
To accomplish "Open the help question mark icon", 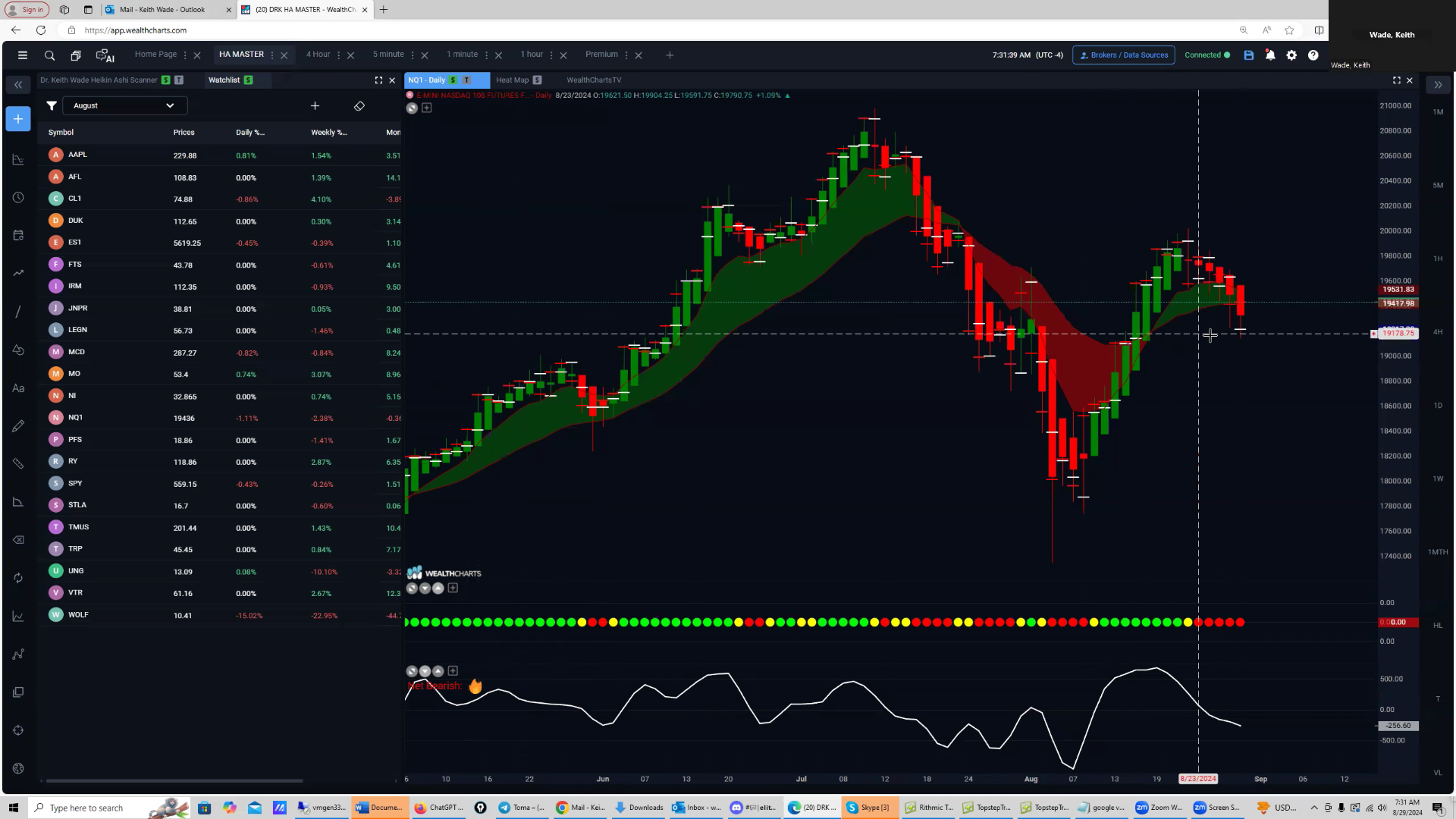I will (1313, 55).
